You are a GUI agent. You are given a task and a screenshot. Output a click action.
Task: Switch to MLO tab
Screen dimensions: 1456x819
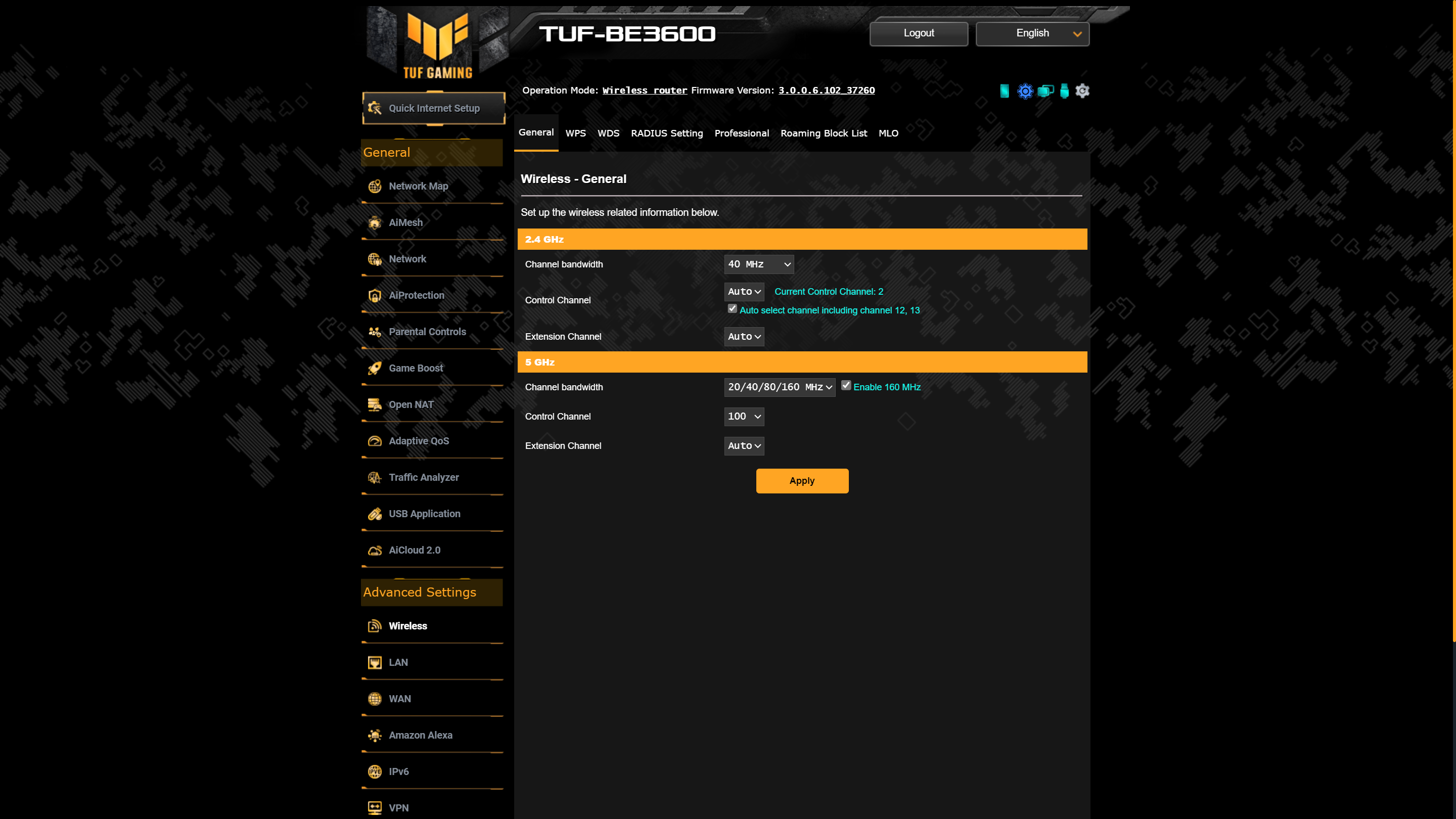click(888, 132)
